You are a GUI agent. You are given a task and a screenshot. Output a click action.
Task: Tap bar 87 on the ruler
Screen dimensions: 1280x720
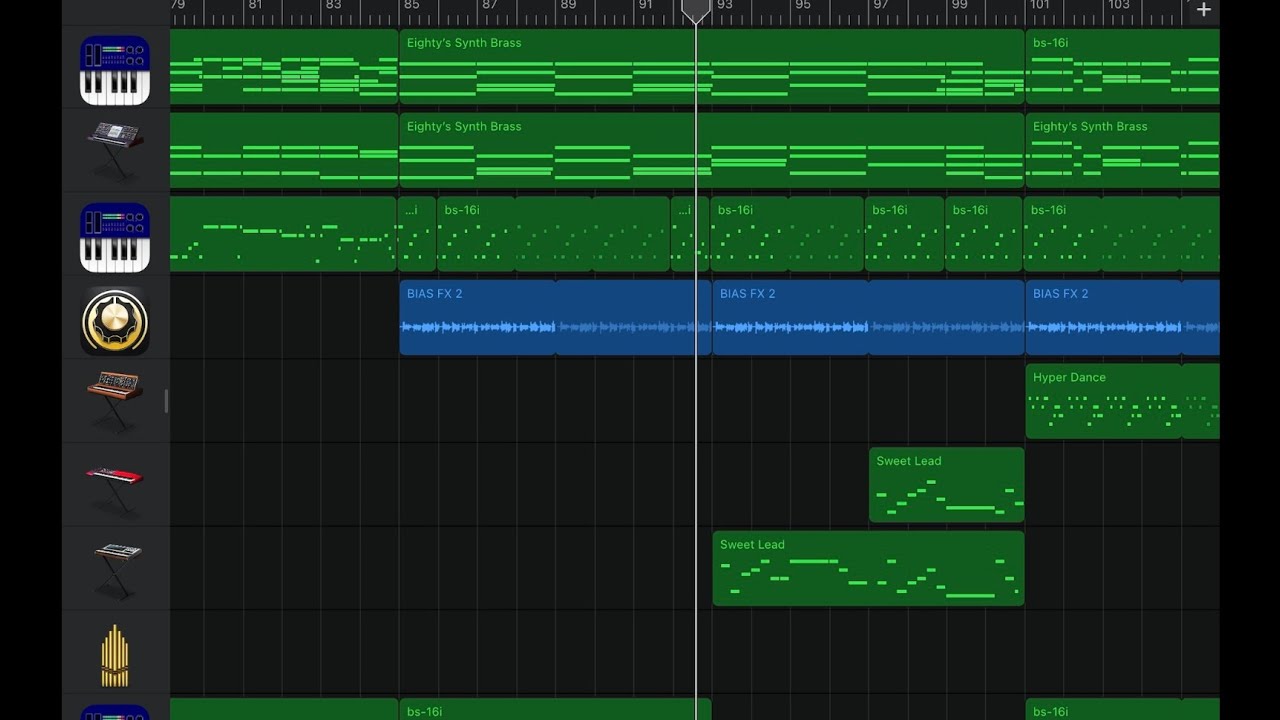(489, 6)
